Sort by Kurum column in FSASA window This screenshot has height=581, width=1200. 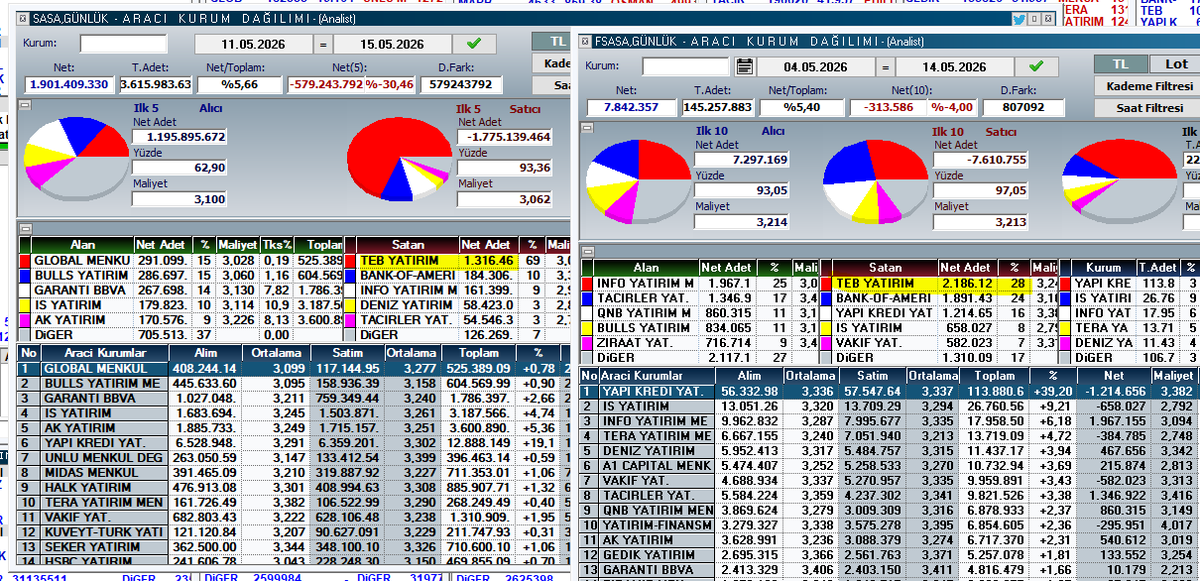(1103, 267)
